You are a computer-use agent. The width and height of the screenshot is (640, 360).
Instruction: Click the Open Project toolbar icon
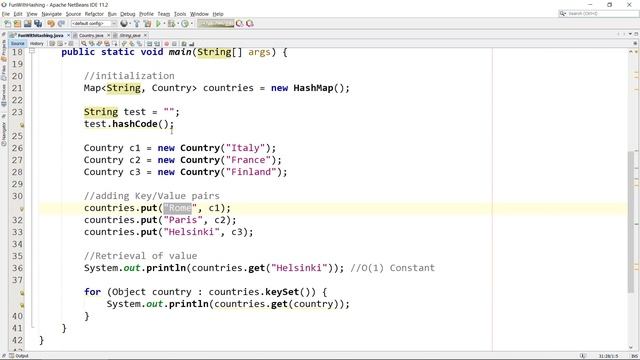[27, 24]
